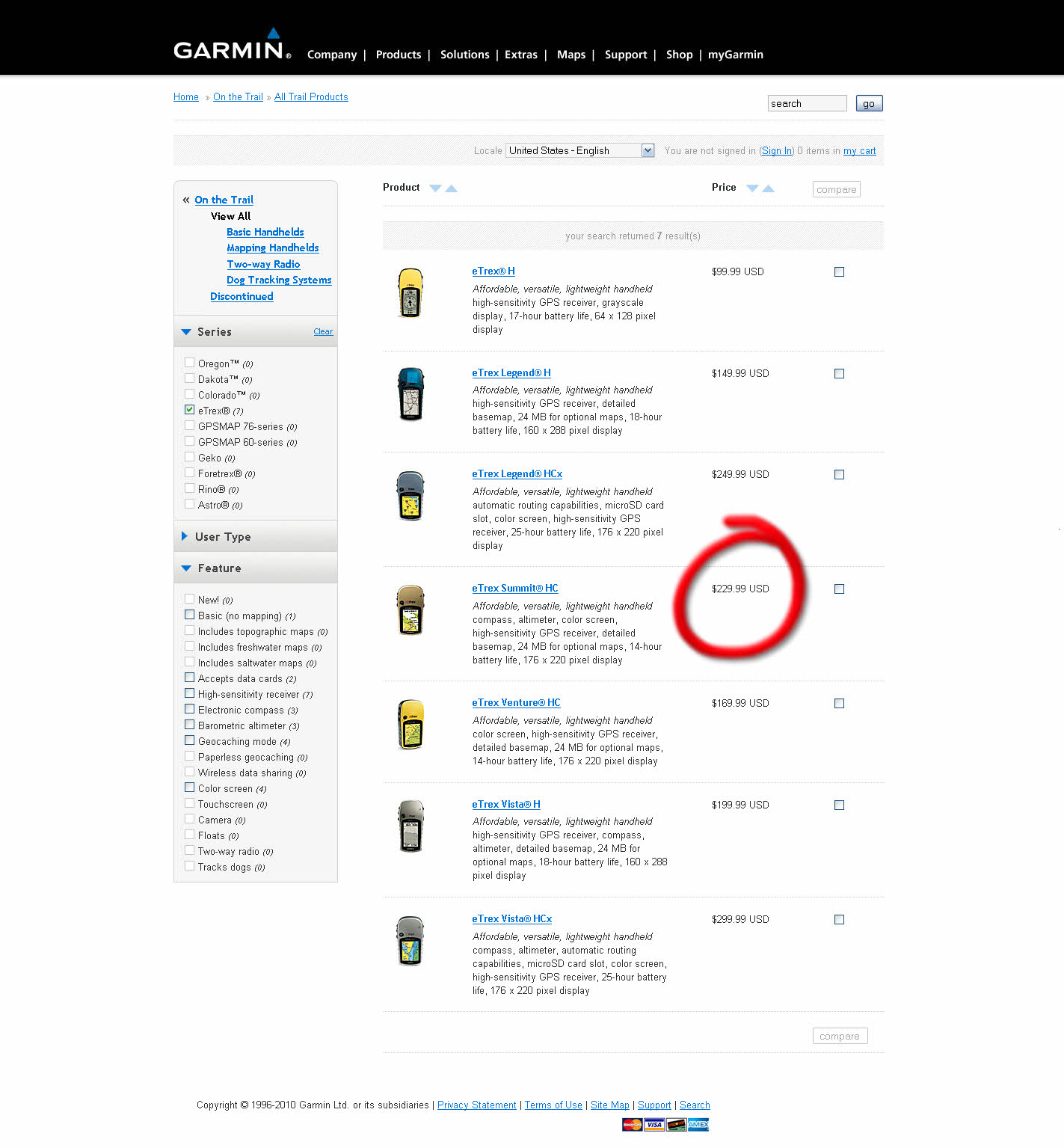Tick compare checkbox for eTrex Vista HCx
Screen dimensions: 1064x1148
click(839, 920)
